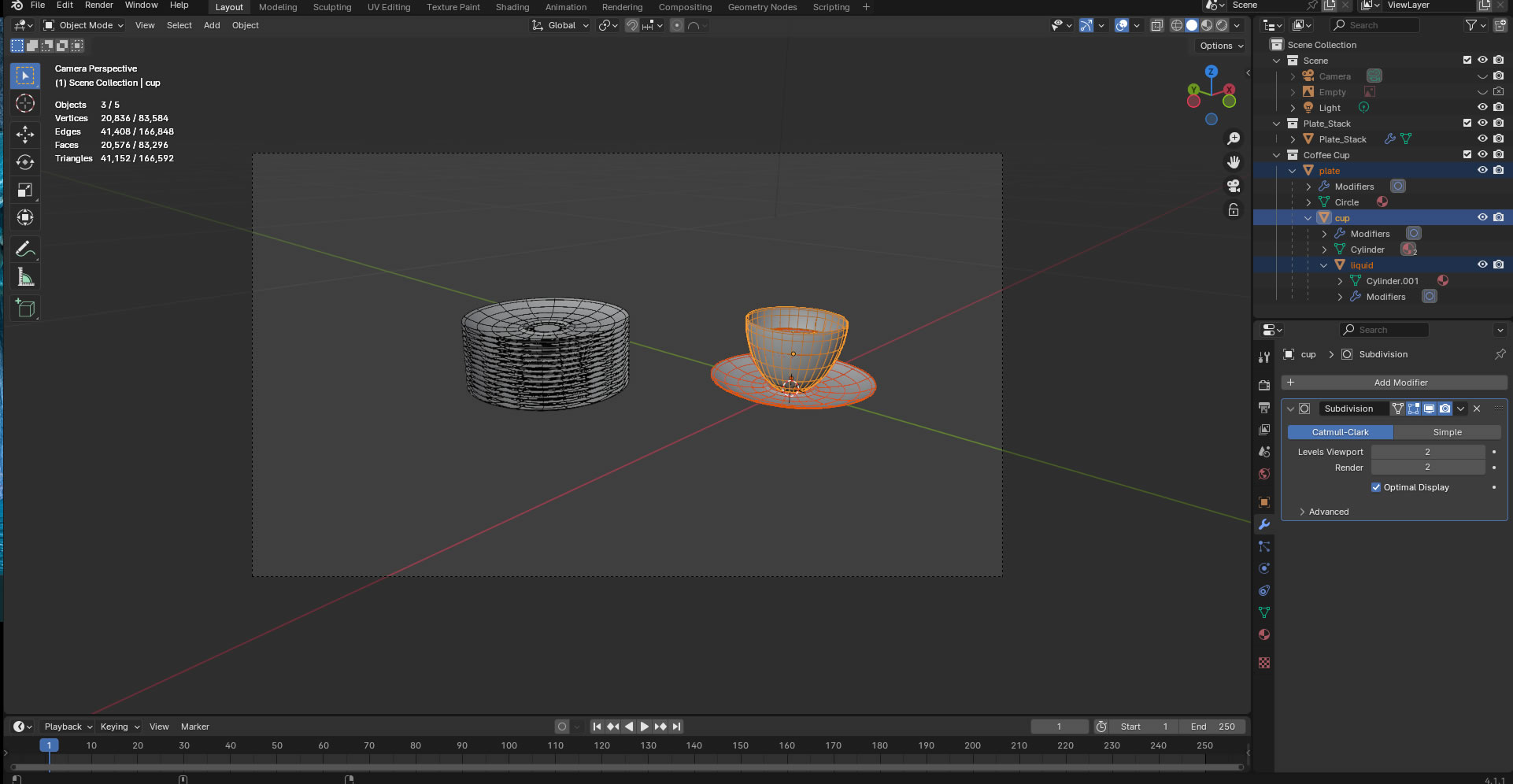Jump to the end frame
Viewport: 1513px width, 784px height.
tap(676, 727)
